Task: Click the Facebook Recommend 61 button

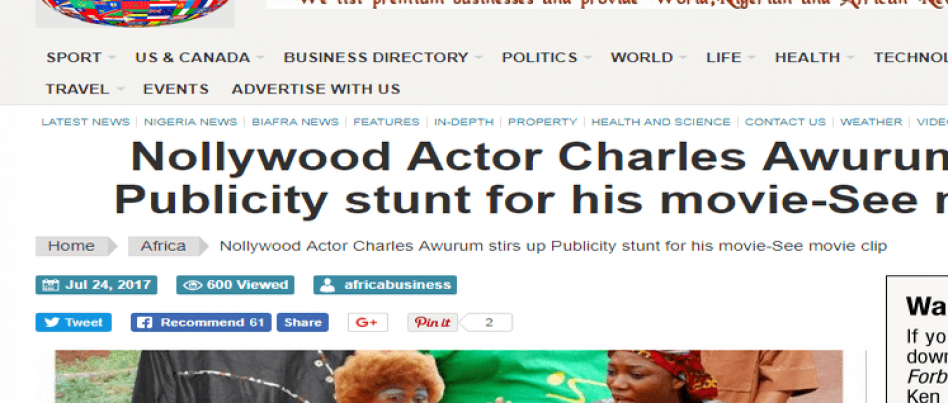Action: tap(201, 322)
